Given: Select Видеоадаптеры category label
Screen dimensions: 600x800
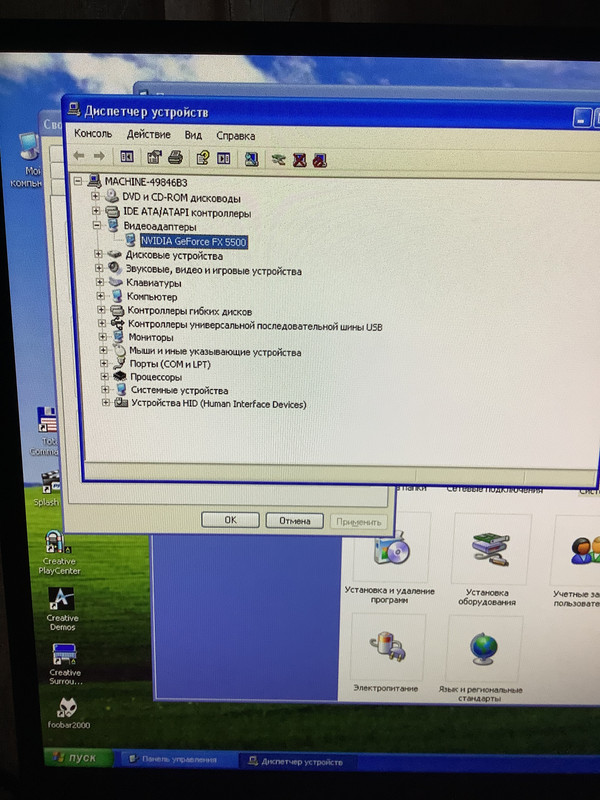Looking at the screenshot, I should (160, 227).
